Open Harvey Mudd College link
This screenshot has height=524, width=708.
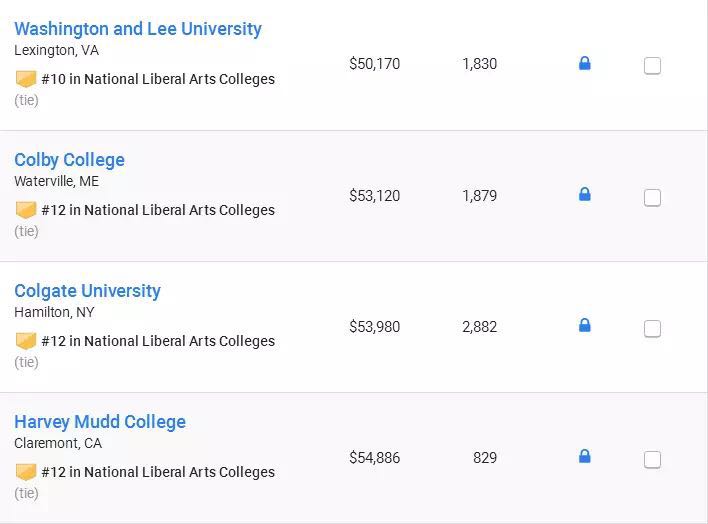(100, 422)
